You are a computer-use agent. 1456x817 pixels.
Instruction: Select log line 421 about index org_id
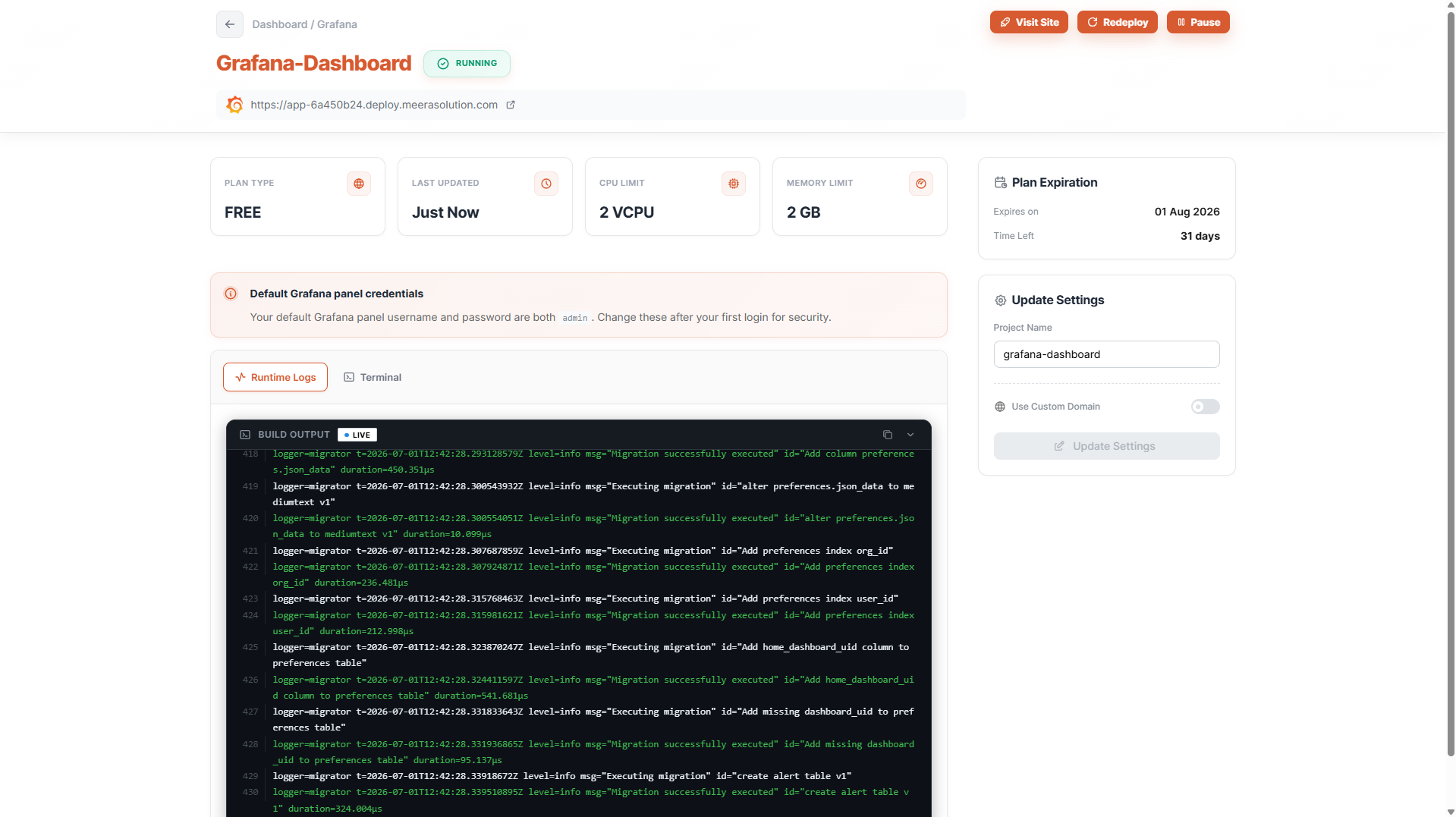point(583,551)
